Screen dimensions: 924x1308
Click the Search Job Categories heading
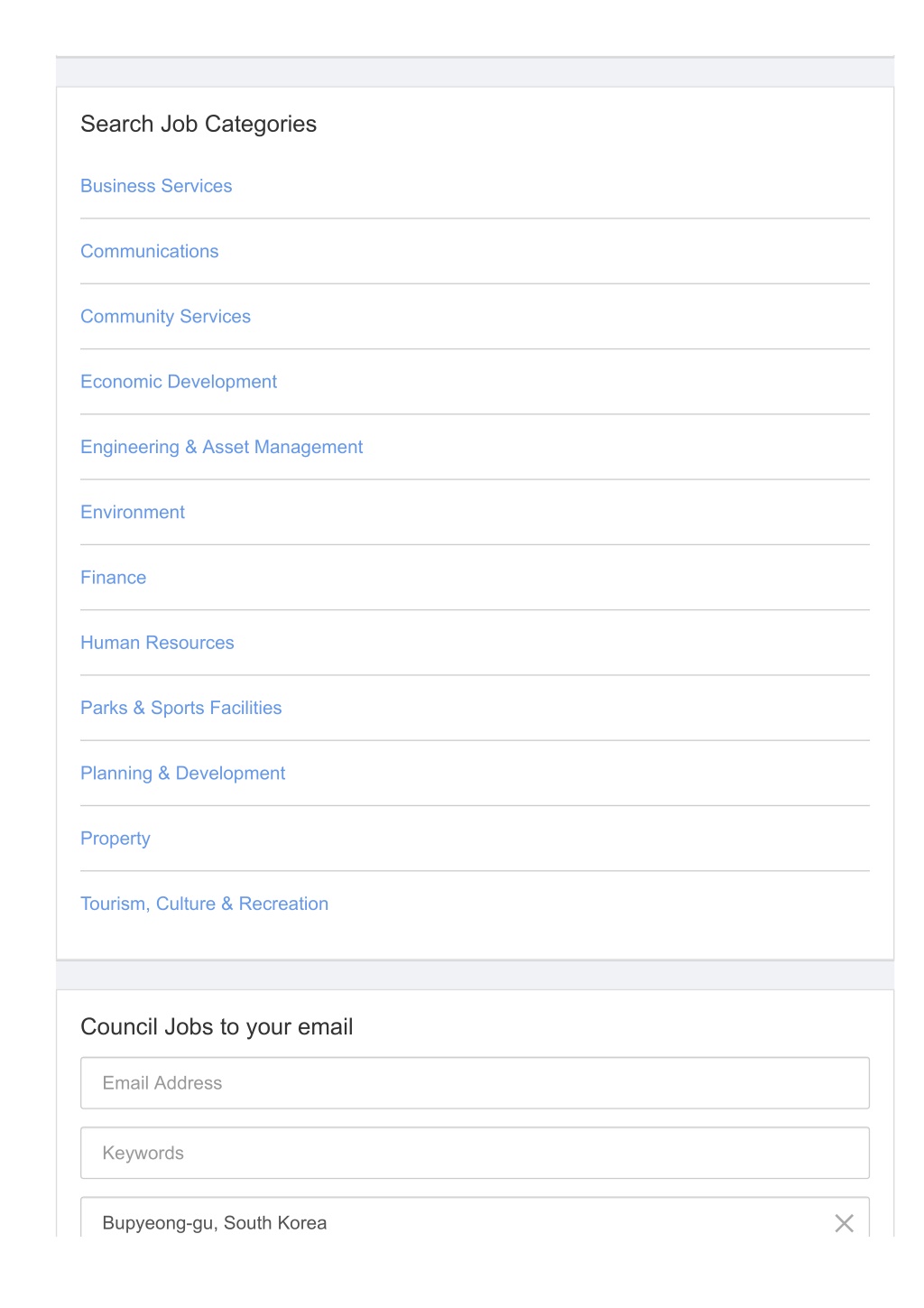pyautogui.click(x=199, y=124)
